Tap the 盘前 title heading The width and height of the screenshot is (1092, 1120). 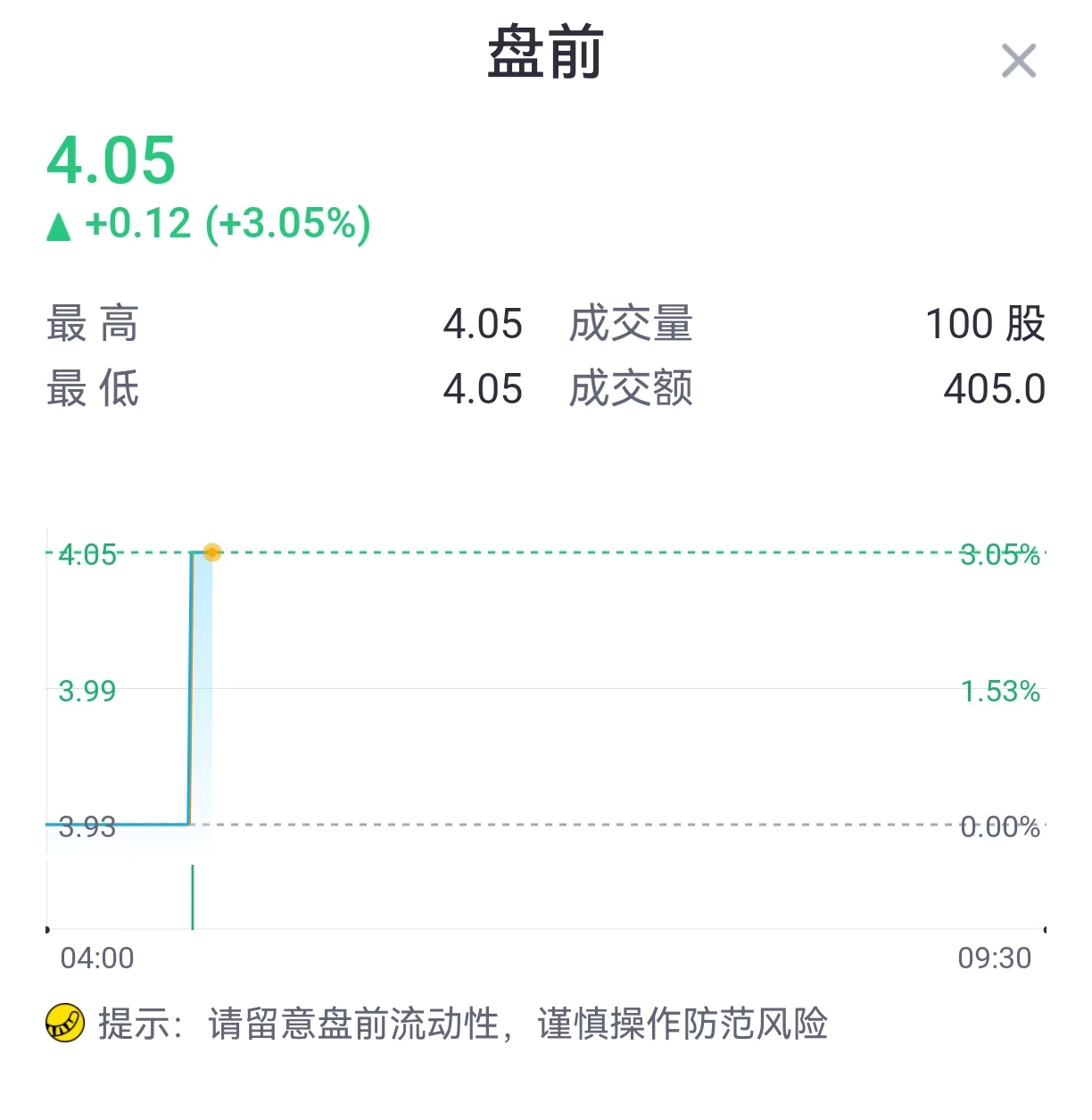click(x=546, y=53)
